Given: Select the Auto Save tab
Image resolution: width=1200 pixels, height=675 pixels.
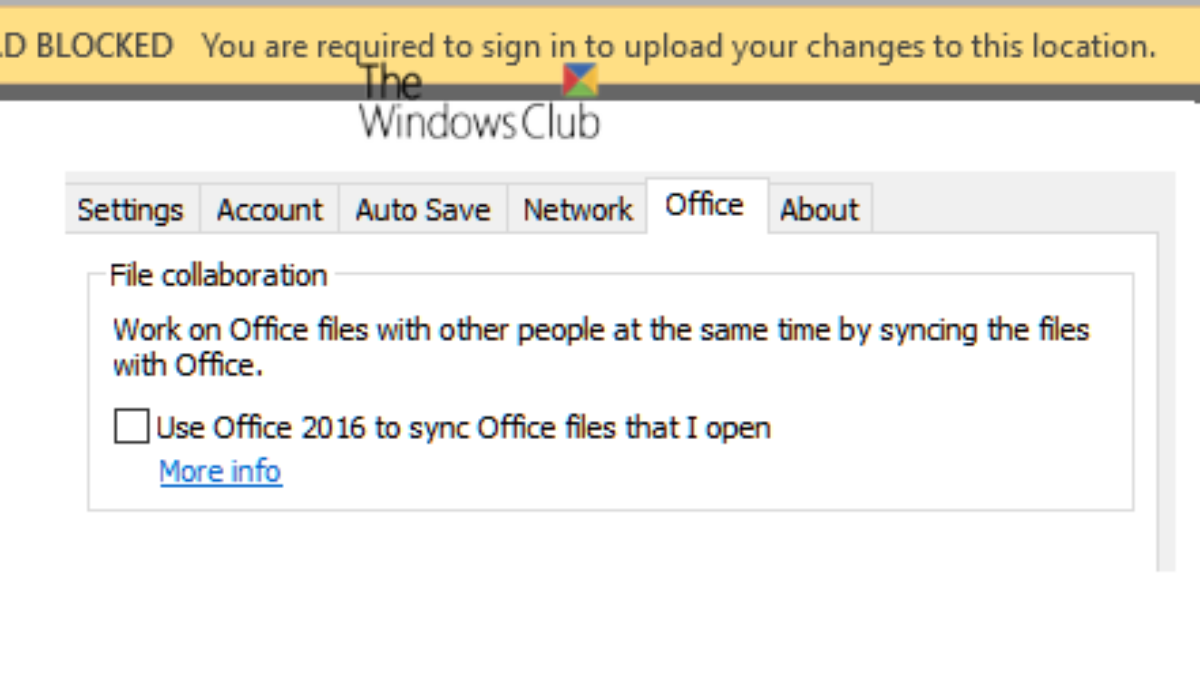Looking at the screenshot, I should coord(423,210).
